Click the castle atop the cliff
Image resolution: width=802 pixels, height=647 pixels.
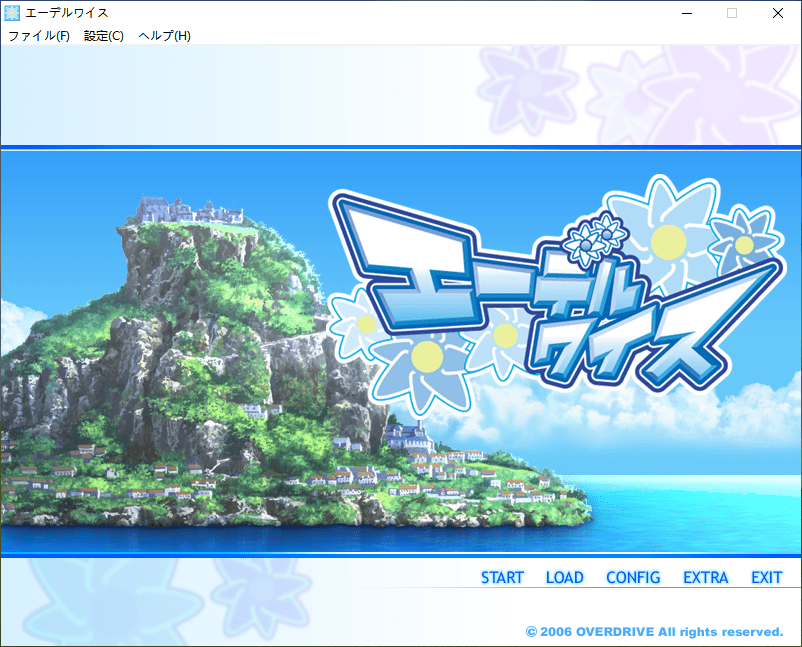click(x=190, y=211)
